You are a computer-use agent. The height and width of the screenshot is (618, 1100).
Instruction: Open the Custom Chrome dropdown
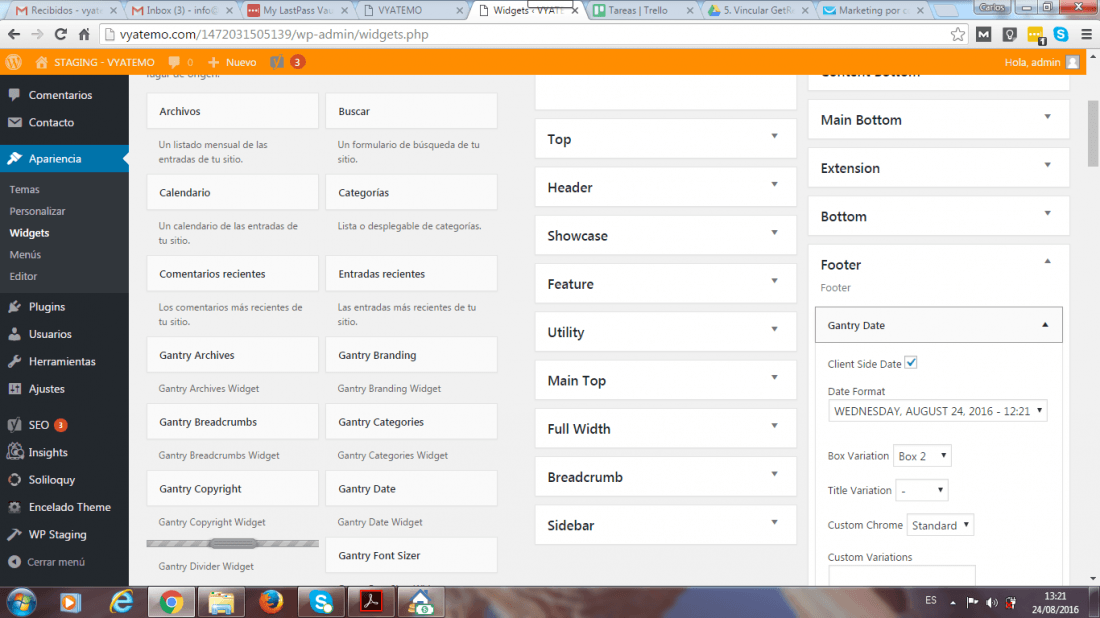940,525
